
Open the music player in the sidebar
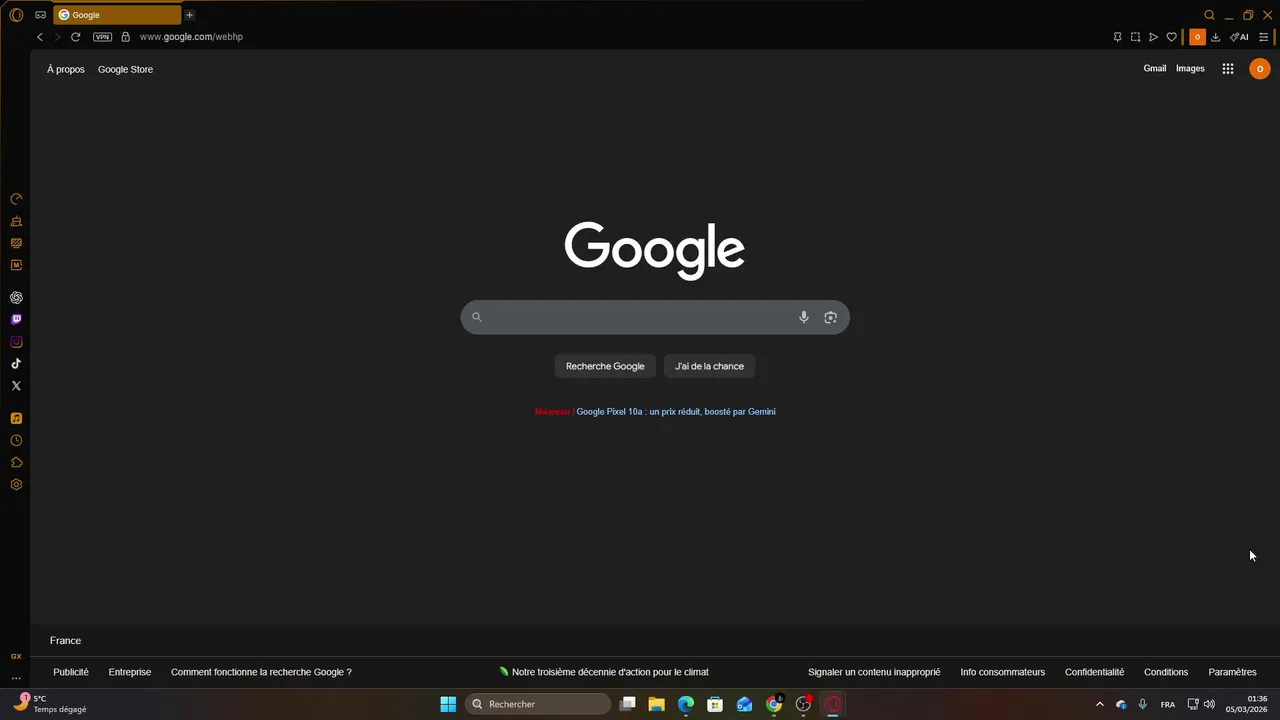16,418
